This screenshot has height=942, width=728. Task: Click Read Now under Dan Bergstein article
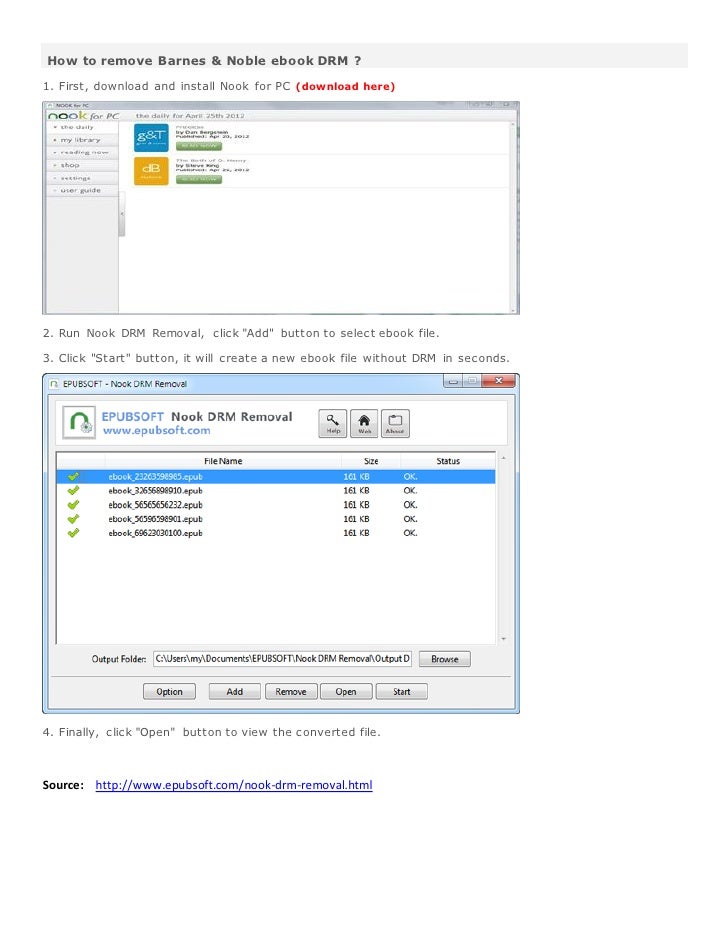coord(199,146)
